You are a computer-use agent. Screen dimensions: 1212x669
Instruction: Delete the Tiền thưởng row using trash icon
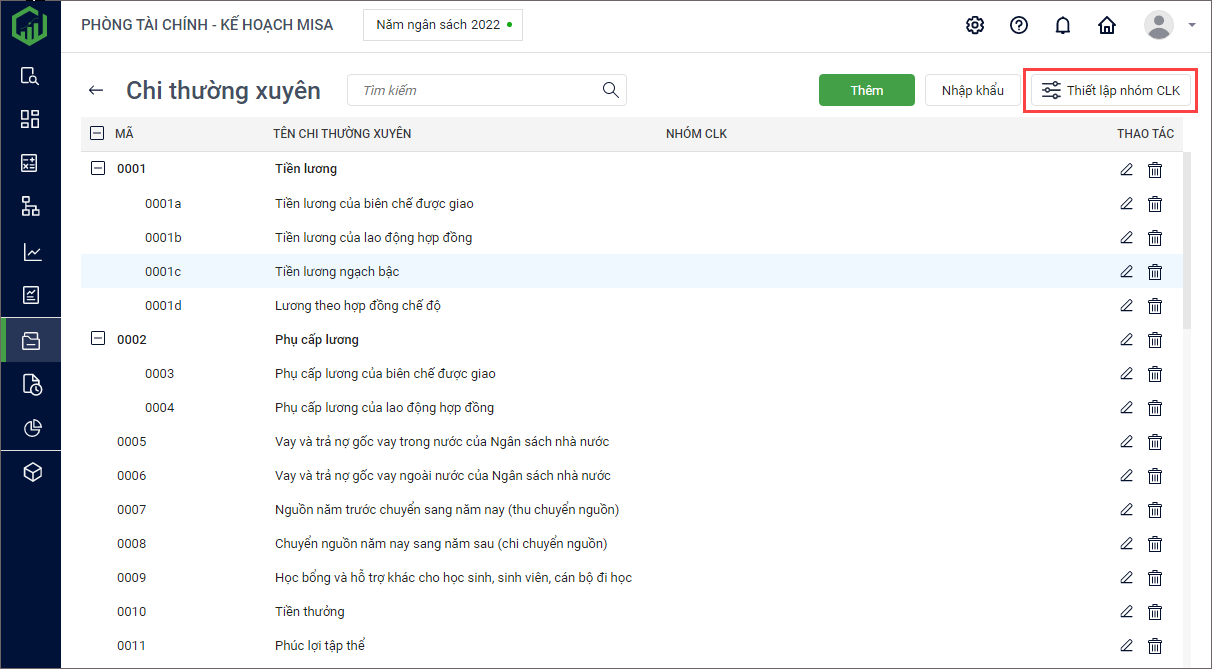tap(1155, 612)
